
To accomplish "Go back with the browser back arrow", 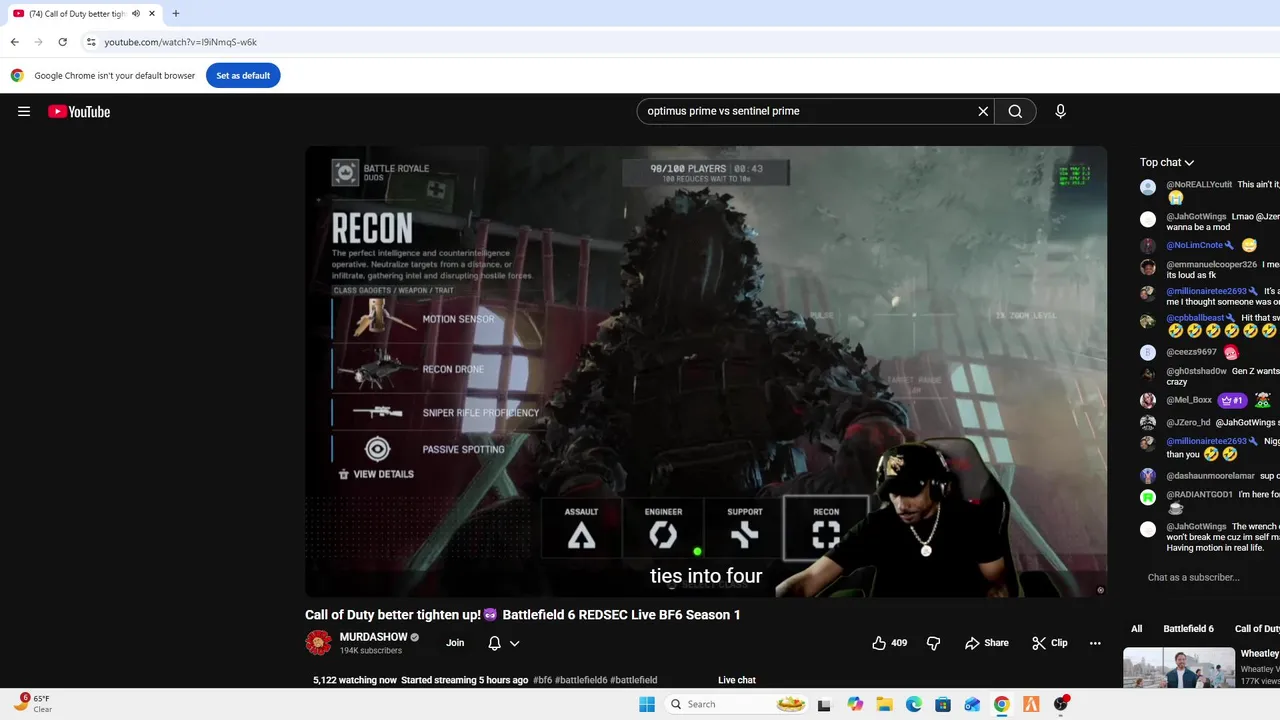I will [x=14, y=42].
